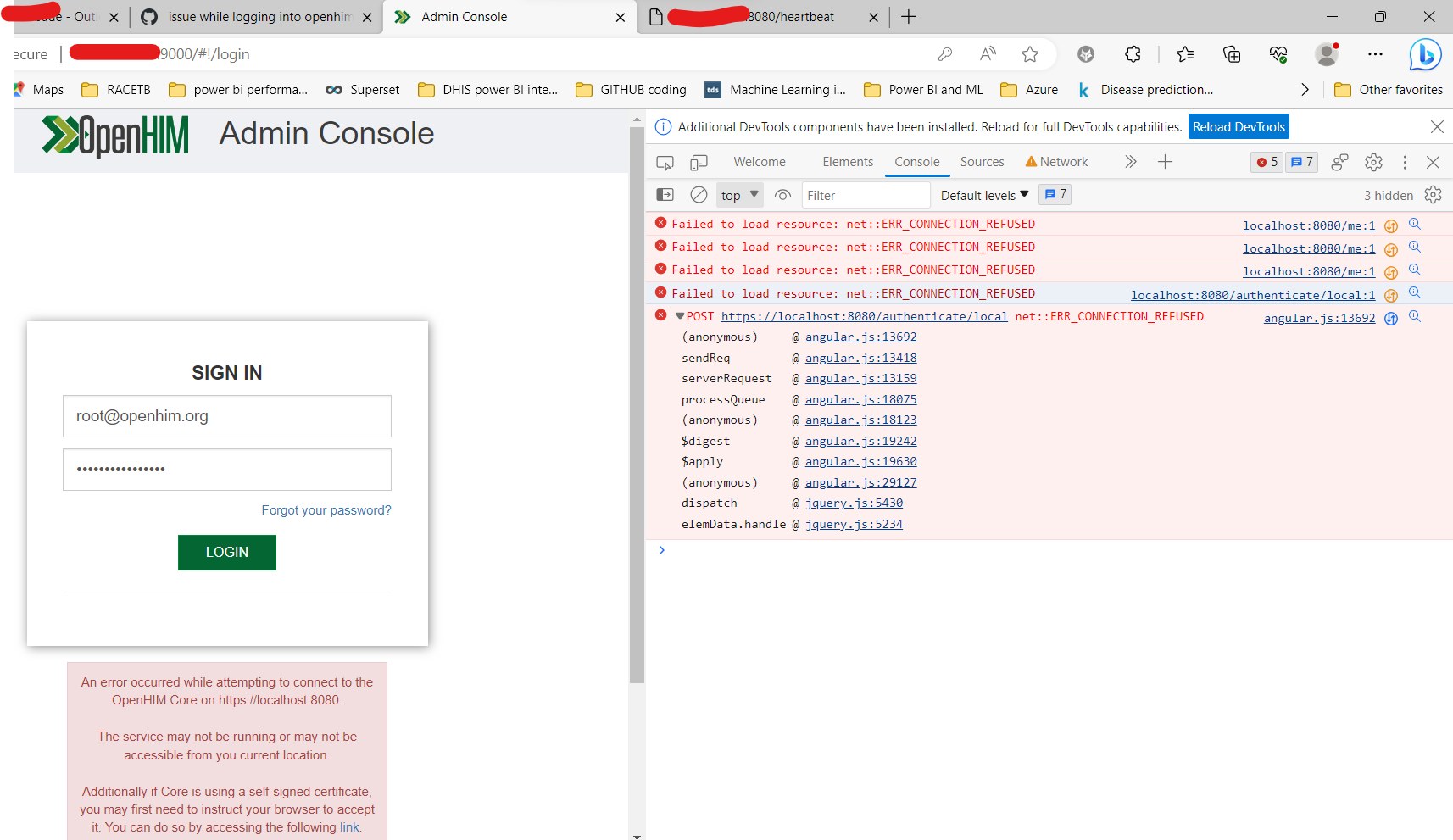Open search for the POST authenticate error
Viewport: 1453px width, 840px height.
tap(1415, 316)
